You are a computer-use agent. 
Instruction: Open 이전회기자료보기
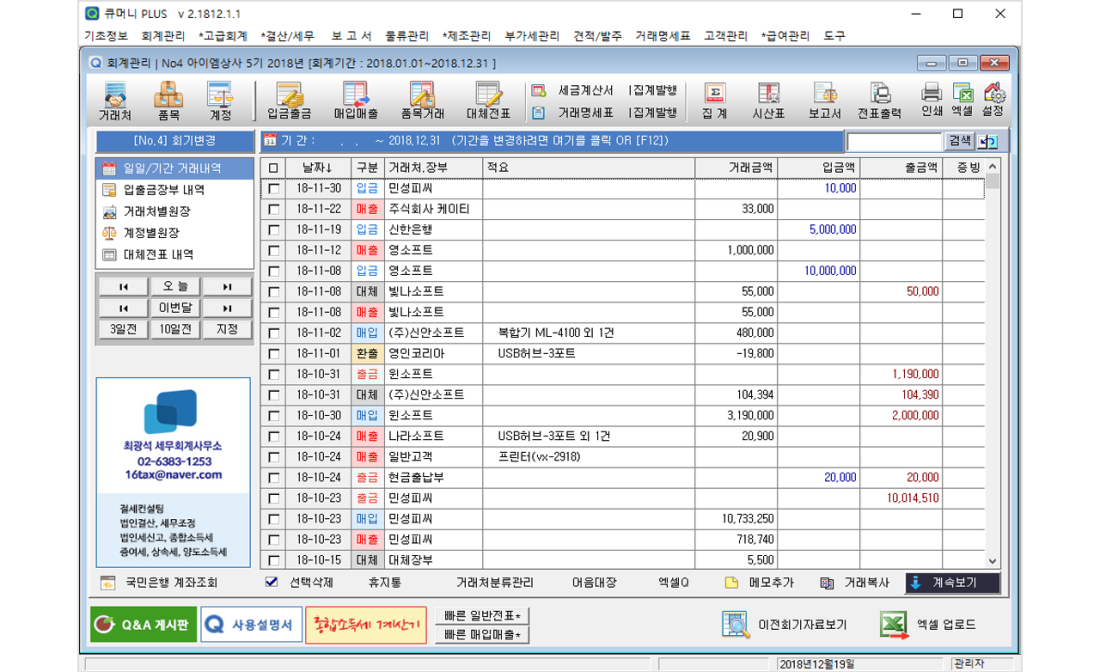click(x=784, y=624)
